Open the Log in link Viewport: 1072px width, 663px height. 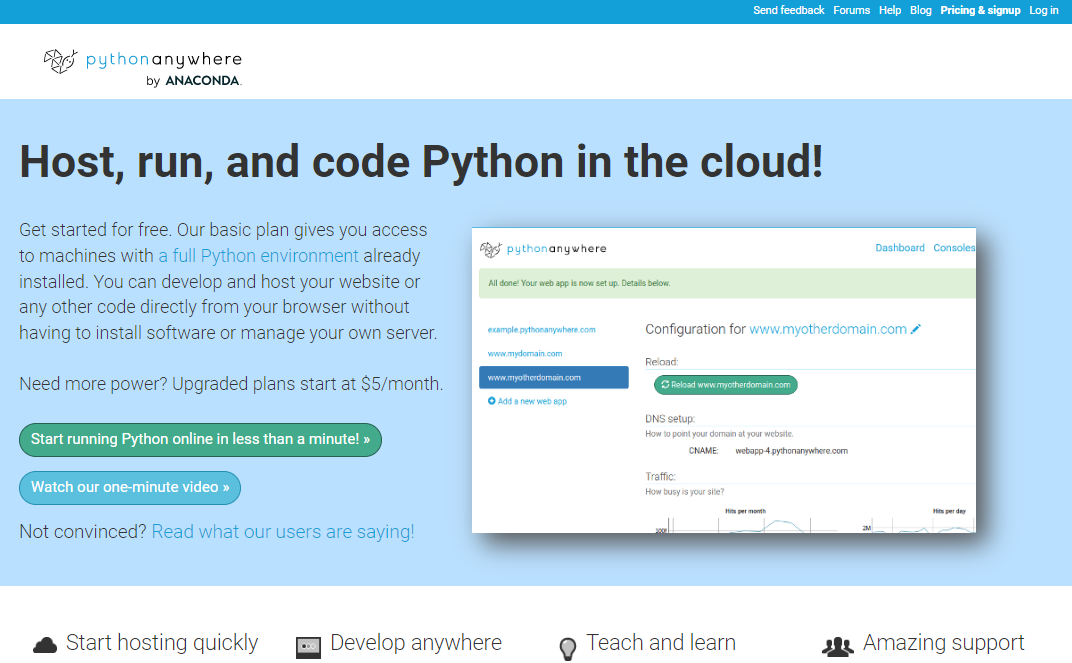coord(1044,10)
